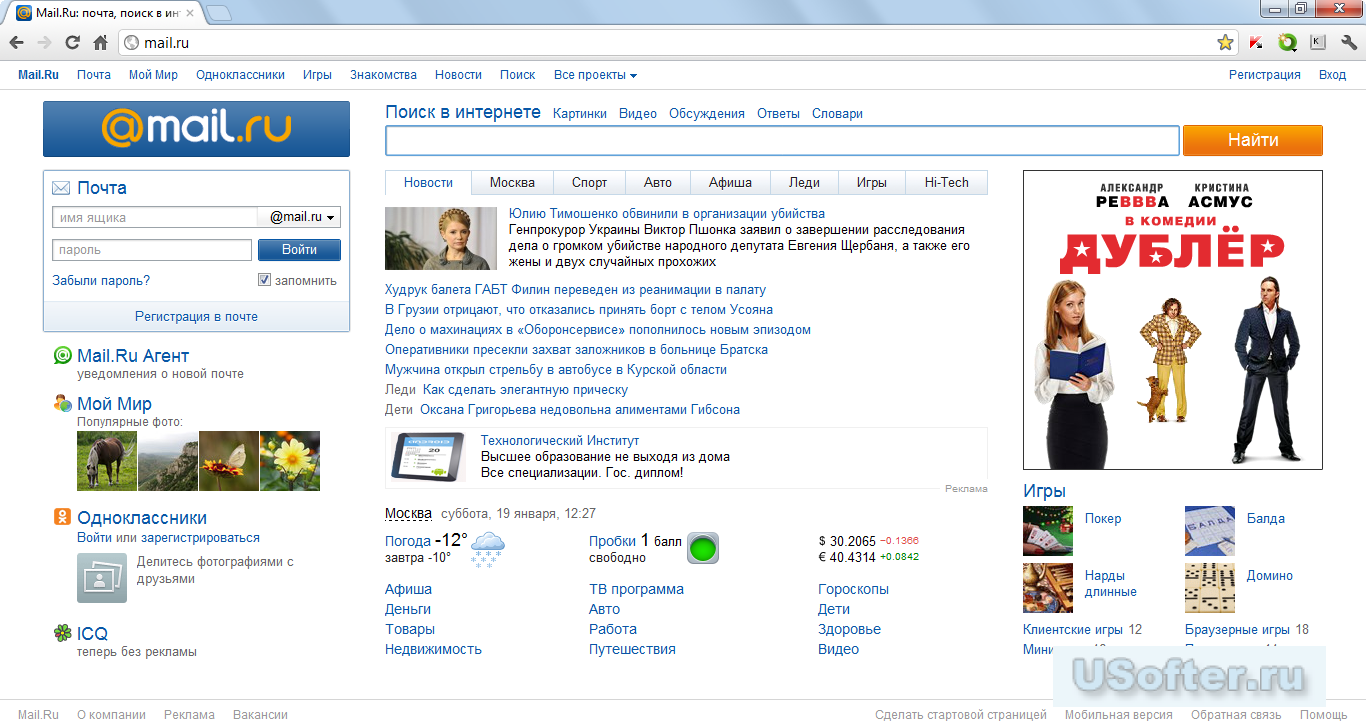Image resolution: width=1366 pixels, height=728 pixels.
Task: Switch to the Москва tab
Action: point(512,183)
